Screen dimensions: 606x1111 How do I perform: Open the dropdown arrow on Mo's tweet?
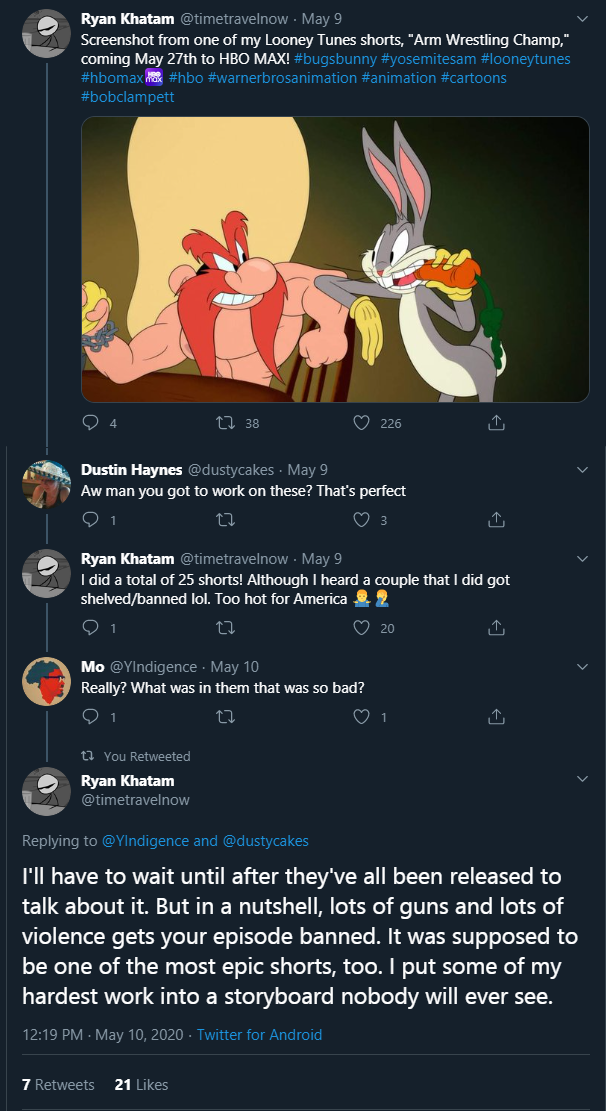pyautogui.click(x=584, y=667)
